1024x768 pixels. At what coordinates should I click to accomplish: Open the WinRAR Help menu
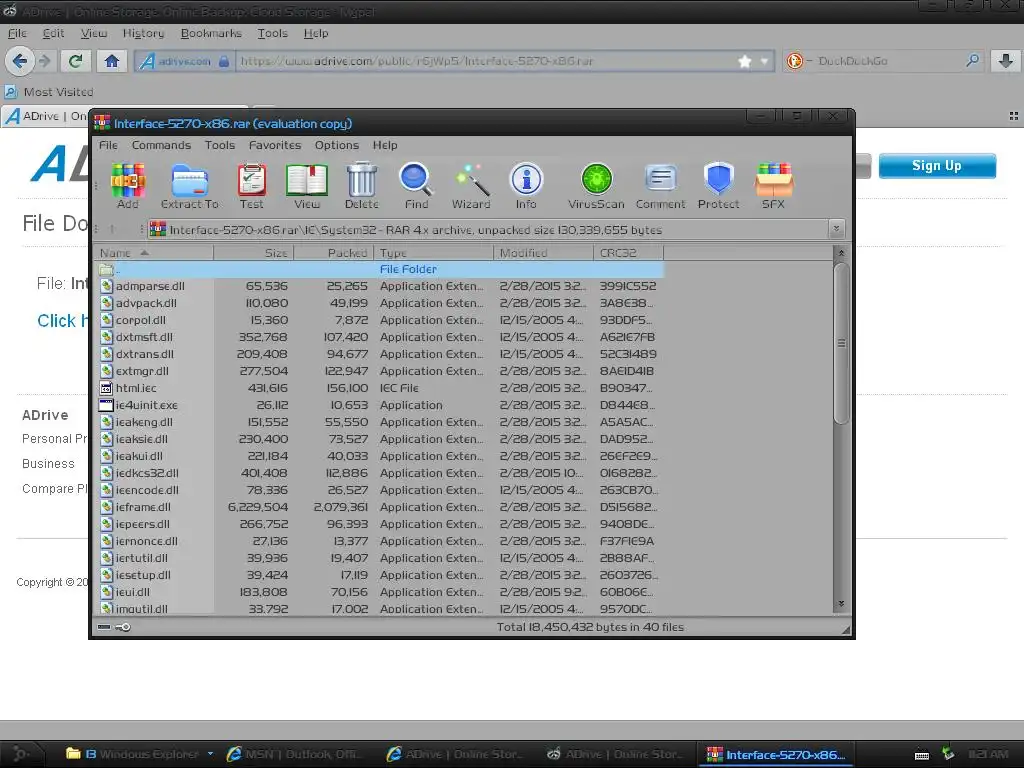tap(385, 145)
